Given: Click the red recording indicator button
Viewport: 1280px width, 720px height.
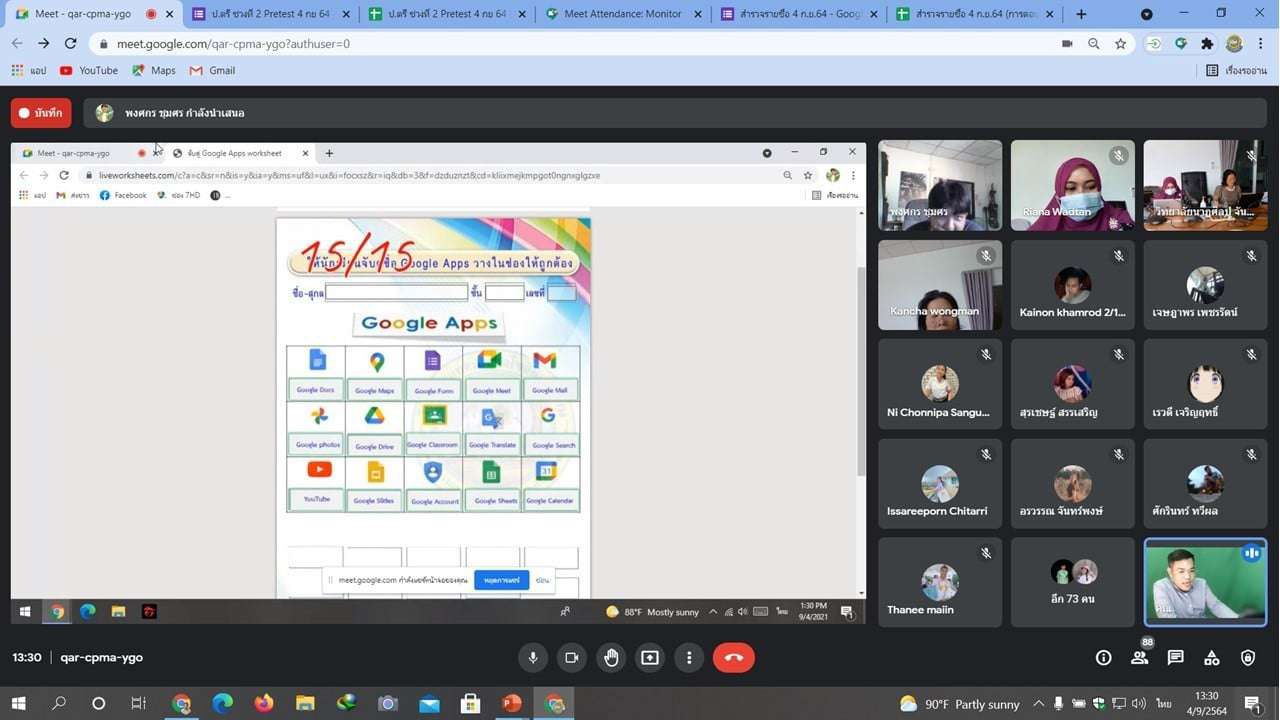Looking at the screenshot, I should 41,113.
